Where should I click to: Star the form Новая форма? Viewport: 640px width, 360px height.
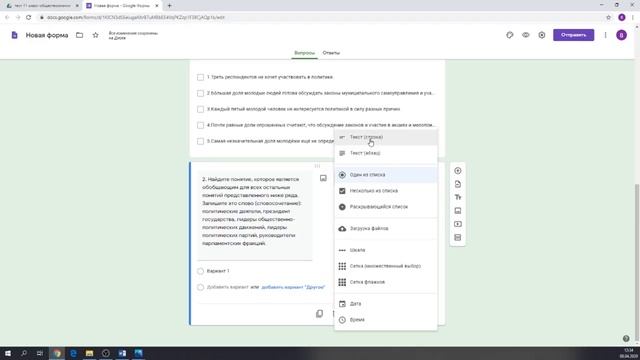click(x=96, y=35)
